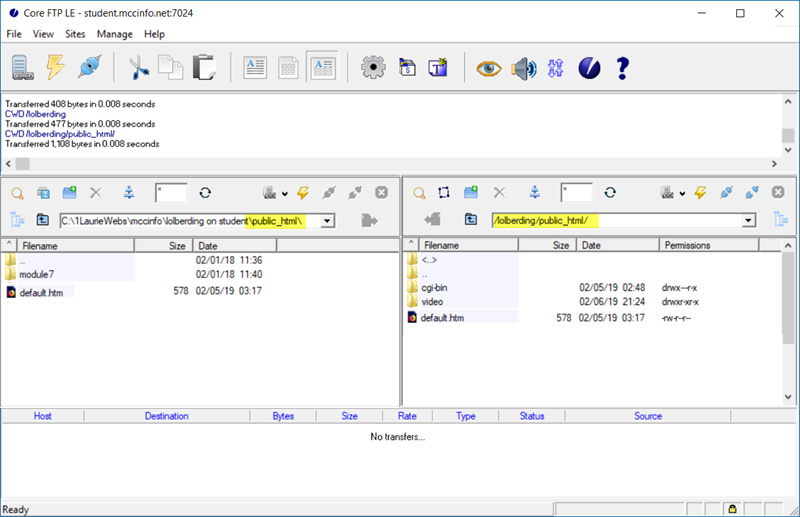Click the lock icon in status bar
Image resolution: width=800 pixels, height=517 pixels.
click(732, 509)
